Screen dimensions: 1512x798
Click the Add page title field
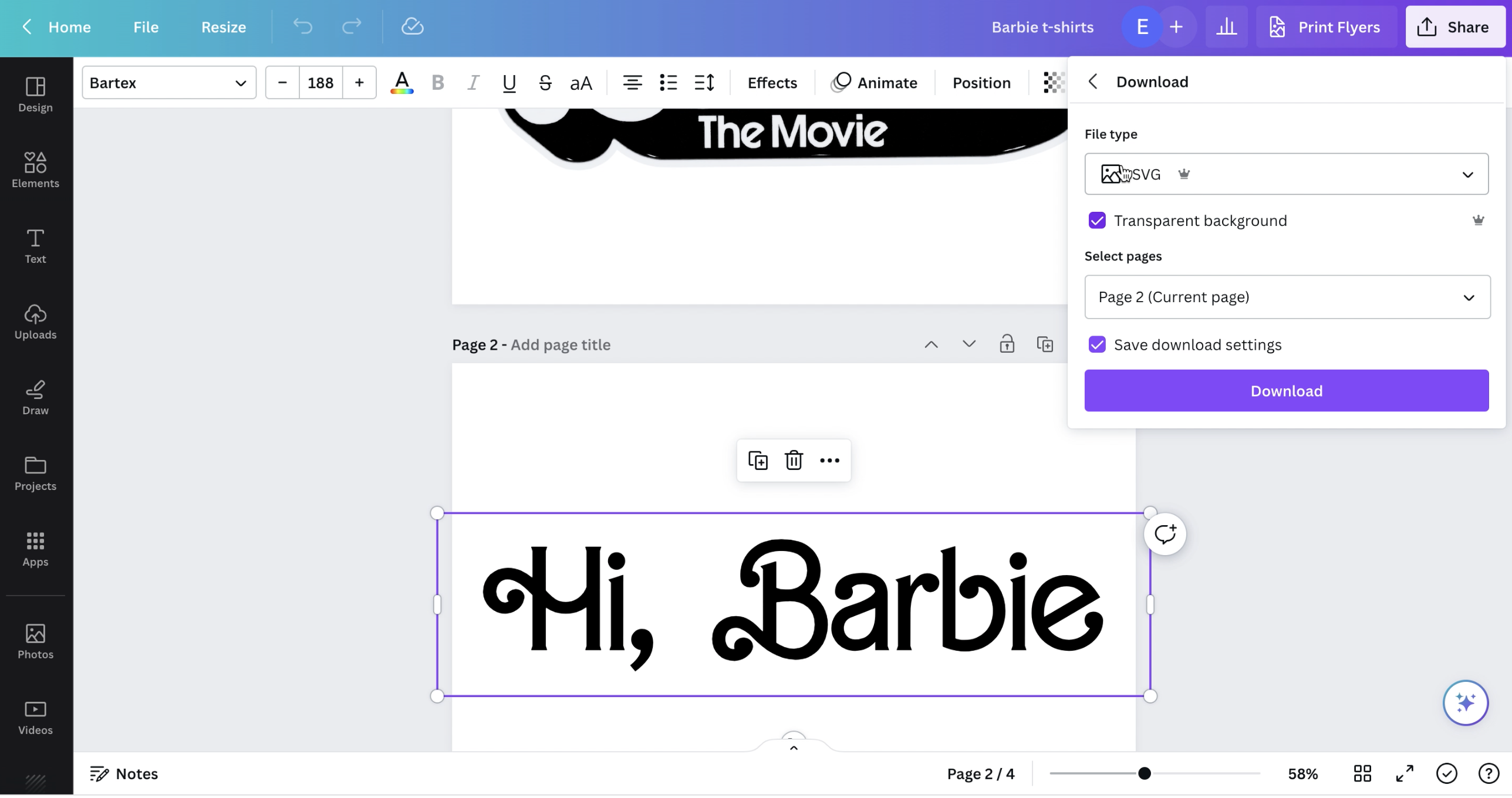pos(560,344)
